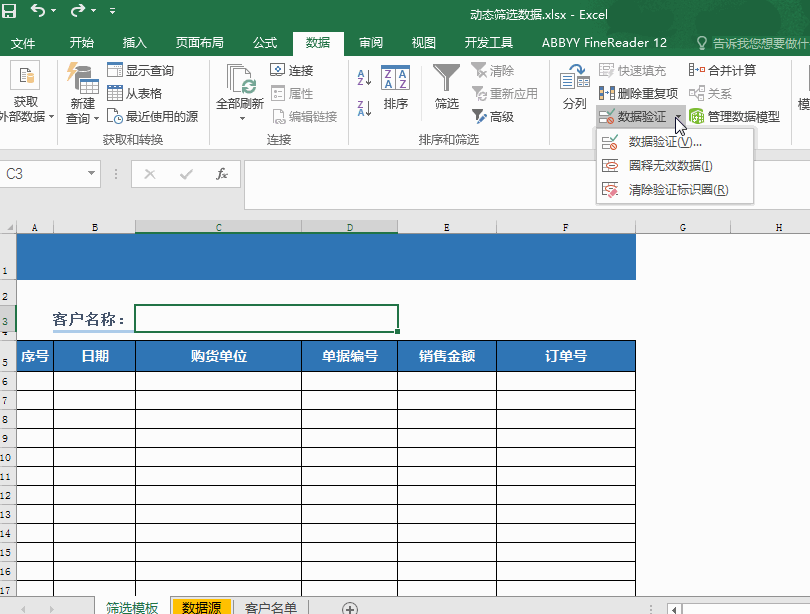Click 显示查询 button
Screen dimensions: 810x614
pyautogui.click(x=141, y=70)
